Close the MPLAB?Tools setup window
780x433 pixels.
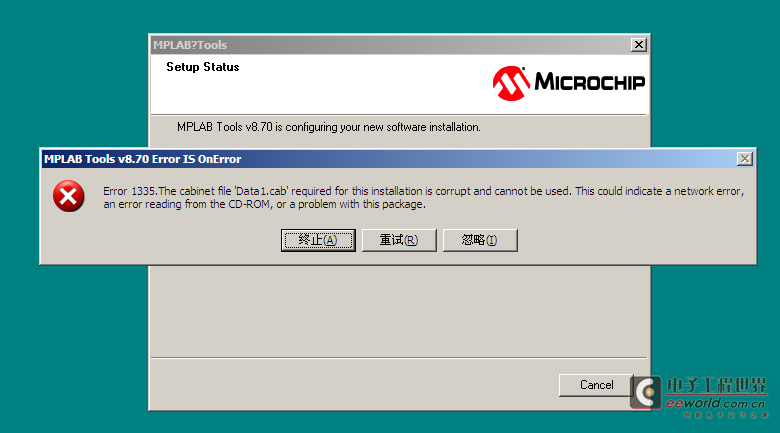pos(639,45)
